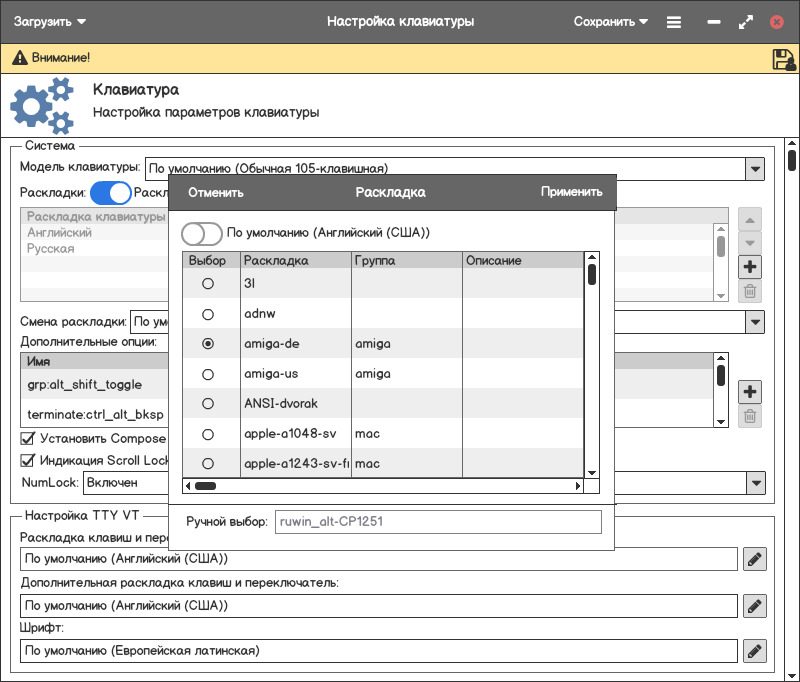Click Применить to apply the layout
800x682 pixels.
(x=572, y=193)
